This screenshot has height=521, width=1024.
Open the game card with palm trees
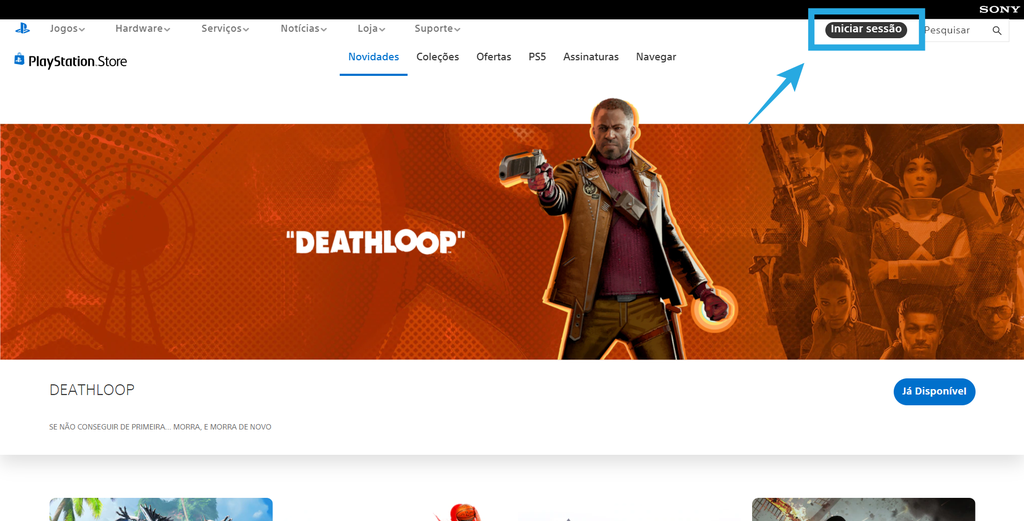(x=161, y=509)
